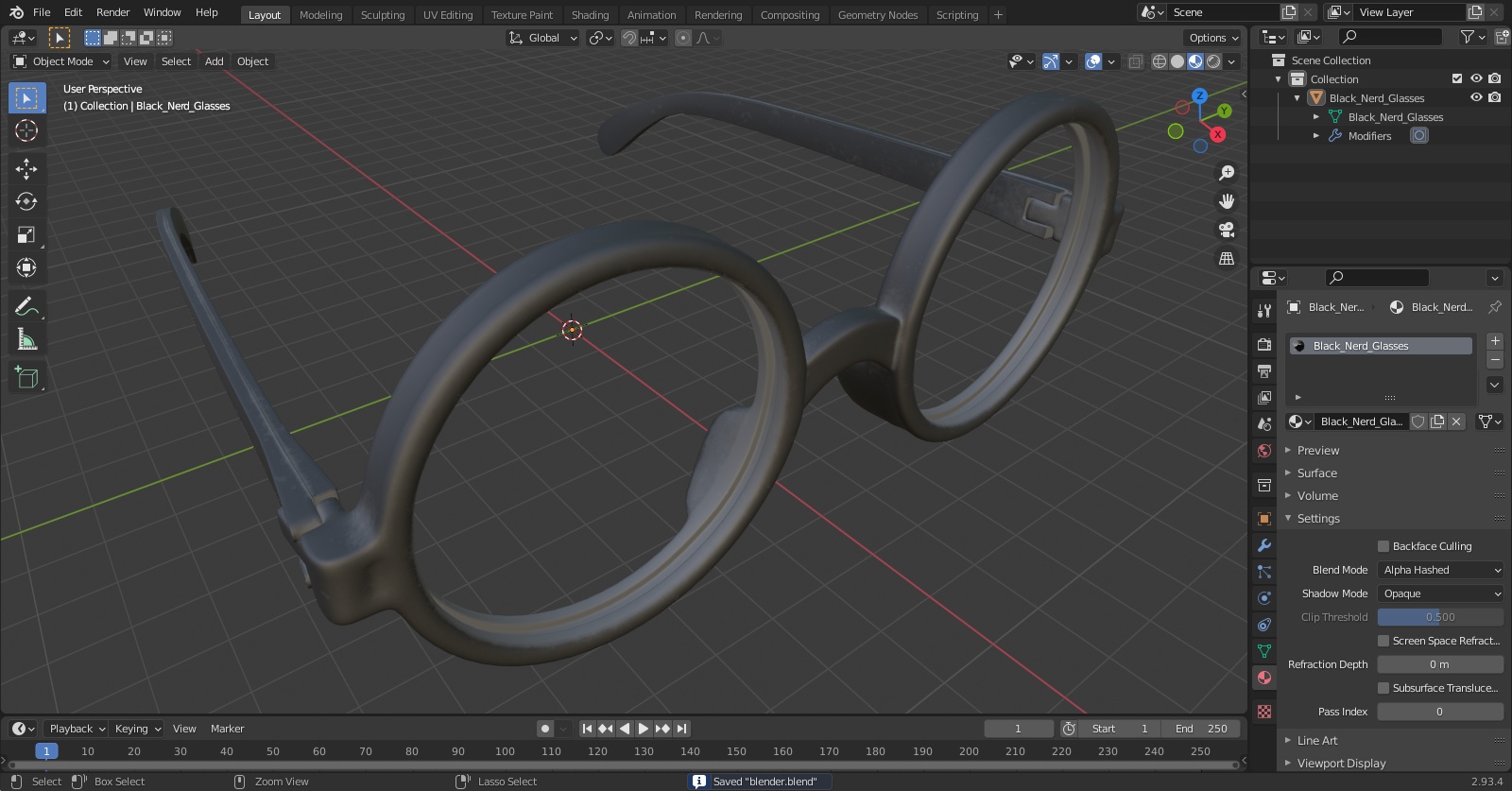This screenshot has width=1512, height=791.
Task: Open Global transform orientation dropdown
Action: [x=542, y=38]
